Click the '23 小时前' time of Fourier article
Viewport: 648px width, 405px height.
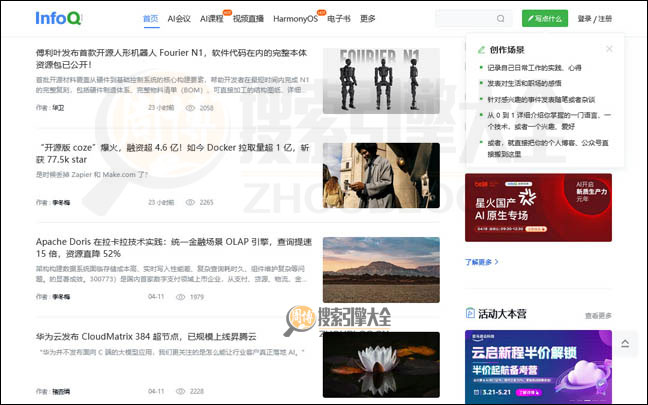(x=161, y=108)
